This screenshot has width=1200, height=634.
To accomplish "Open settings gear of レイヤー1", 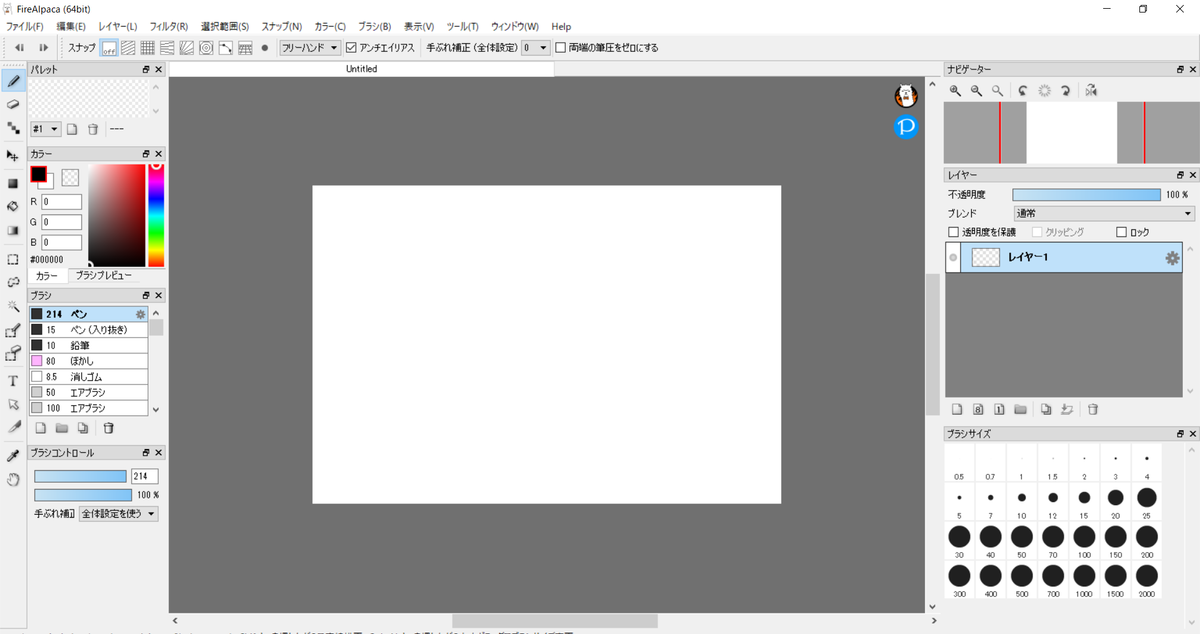I will click(1172, 258).
